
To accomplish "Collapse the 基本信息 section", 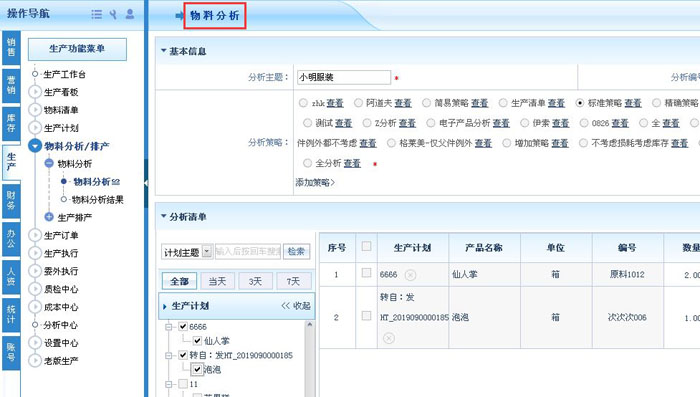I will [164, 50].
